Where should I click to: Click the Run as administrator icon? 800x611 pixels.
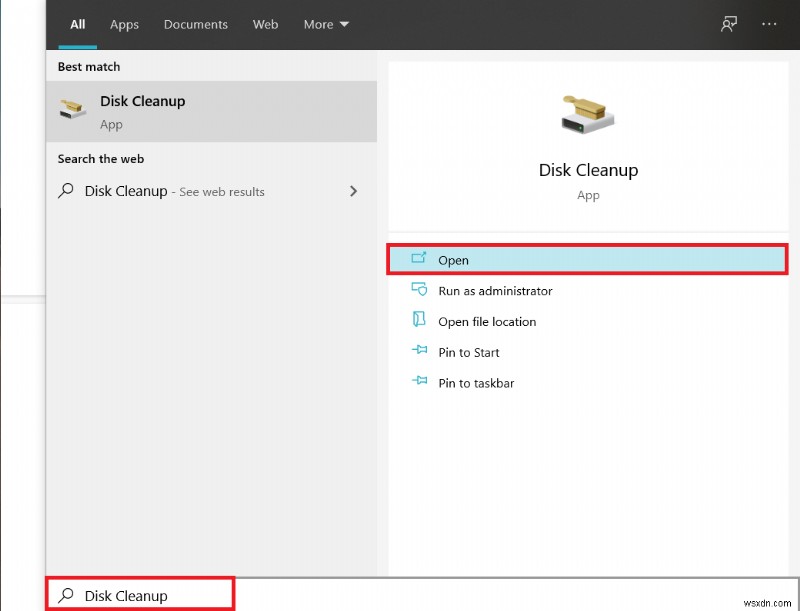click(x=418, y=291)
